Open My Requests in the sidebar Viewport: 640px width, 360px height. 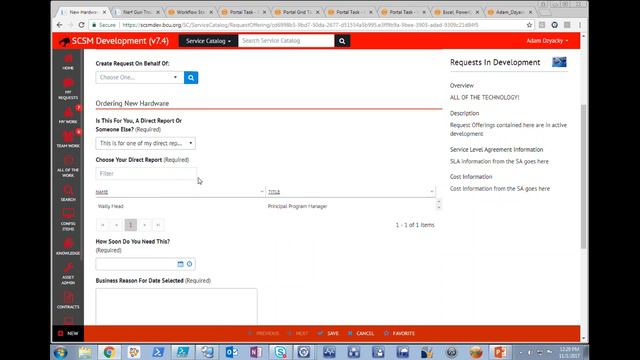pyautogui.click(x=68, y=89)
